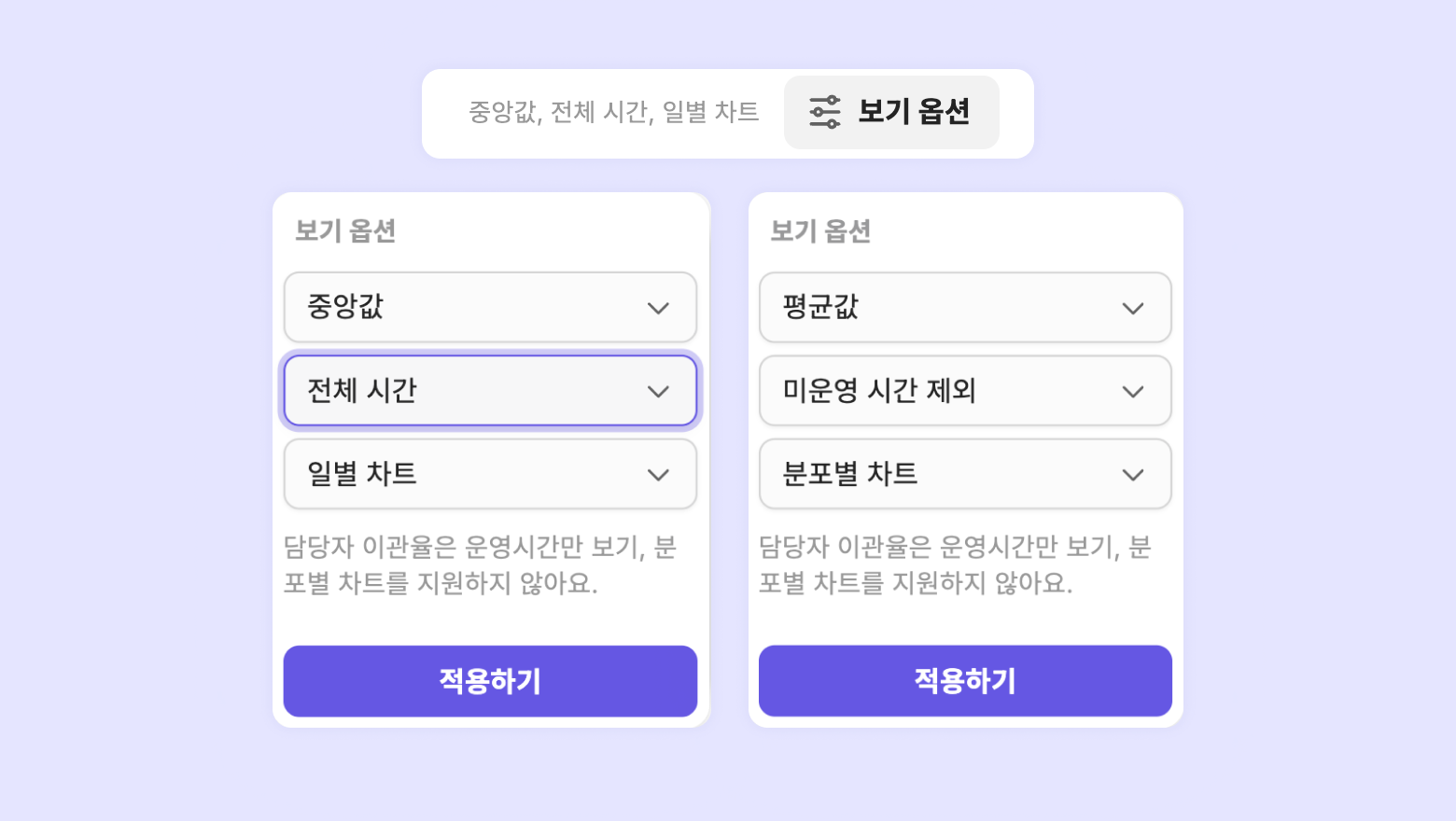Image resolution: width=1456 pixels, height=821 pixels.
Task: Click the chevron arrow in 평균값 field
Action: (x=1133, y=308)
